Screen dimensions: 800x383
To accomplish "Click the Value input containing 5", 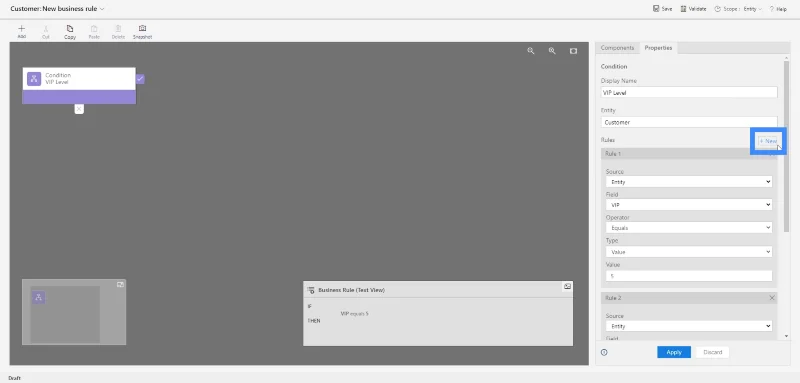I will click(689, 276).
